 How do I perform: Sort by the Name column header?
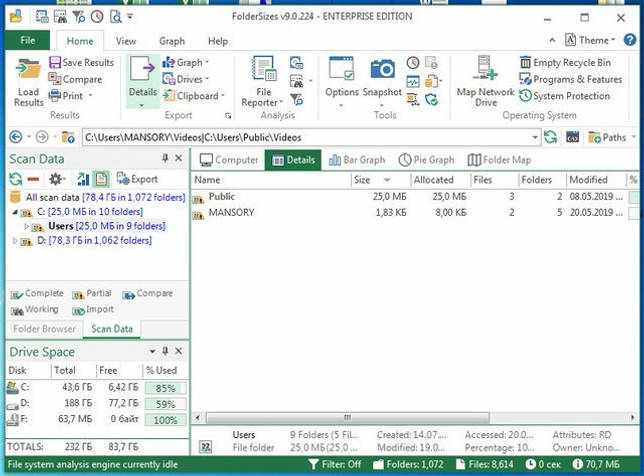pyautogui.click(x=271, y=180)
